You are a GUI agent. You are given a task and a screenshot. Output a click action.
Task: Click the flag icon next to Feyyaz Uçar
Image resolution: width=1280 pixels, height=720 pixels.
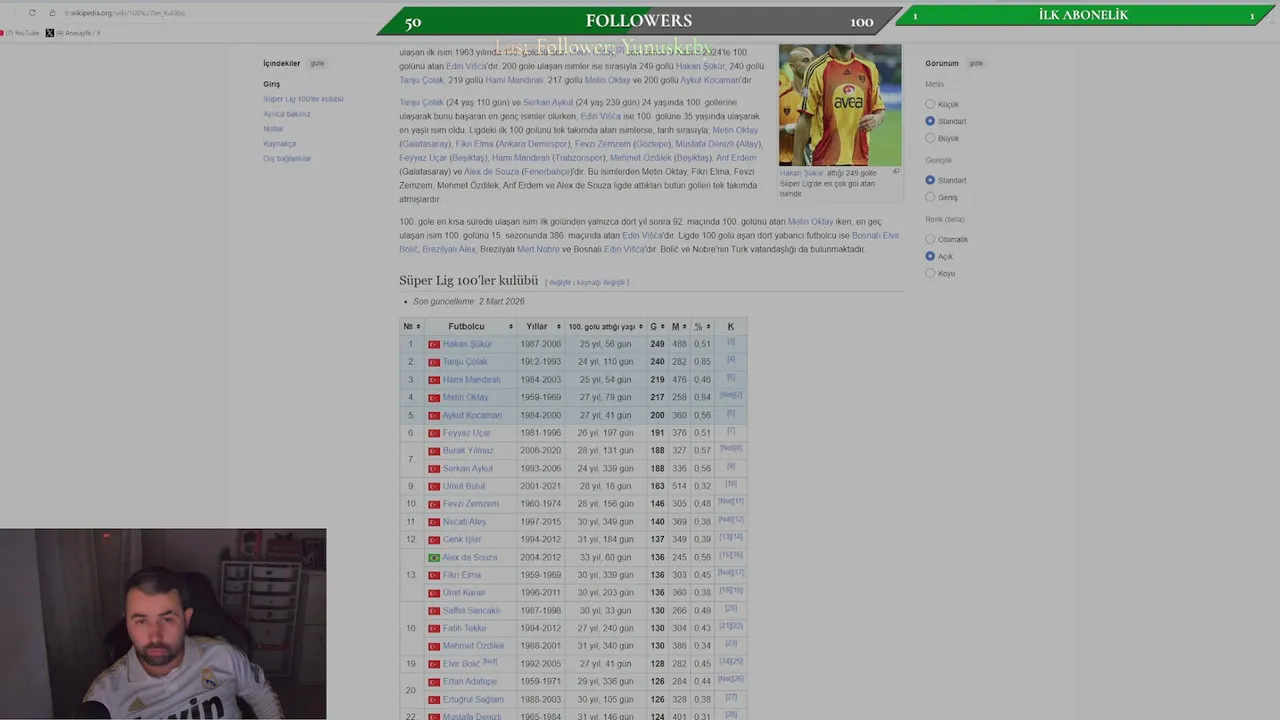434,433
